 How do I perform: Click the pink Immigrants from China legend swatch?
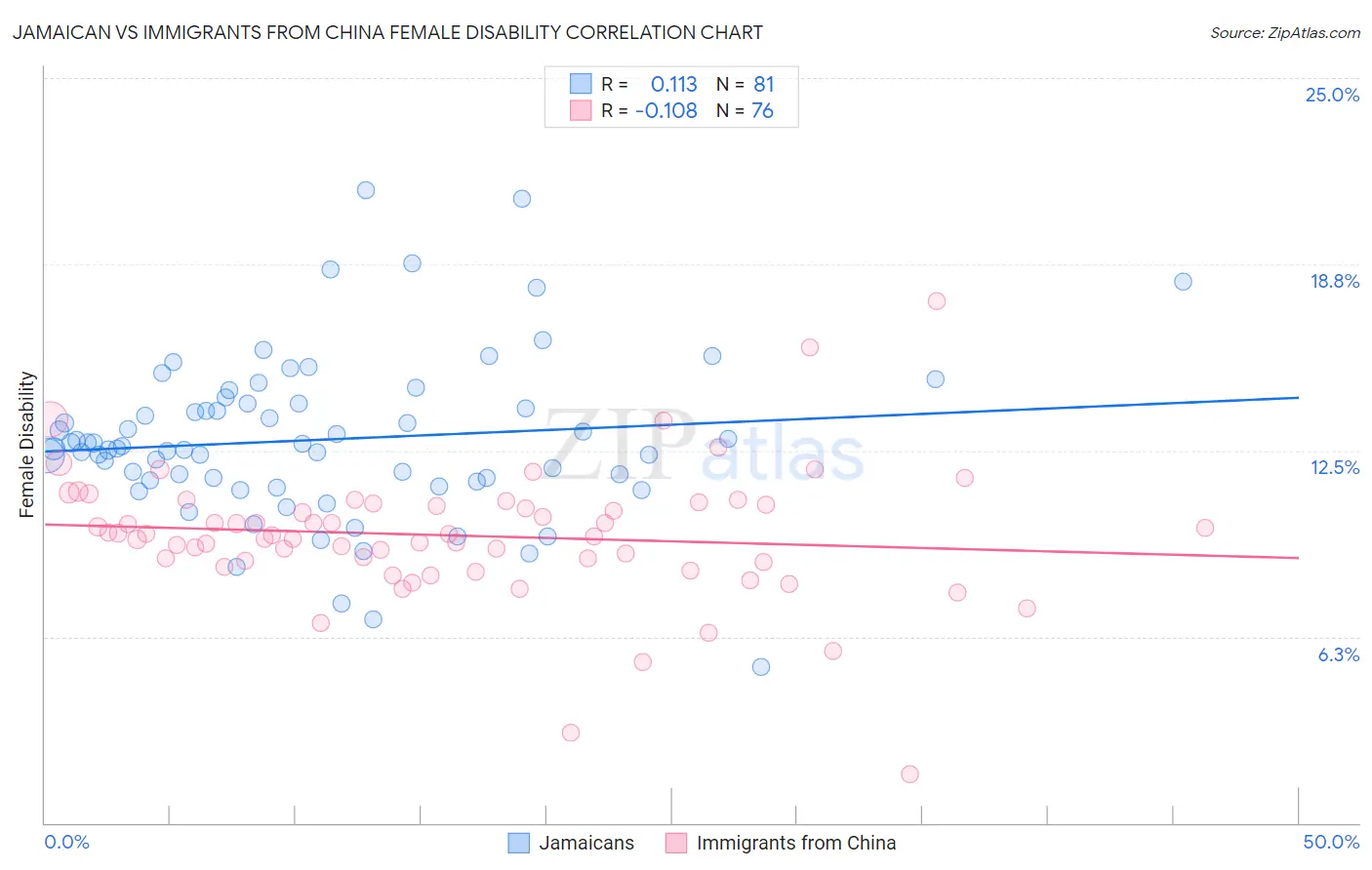pyautogui.click(x=676, y=843)
